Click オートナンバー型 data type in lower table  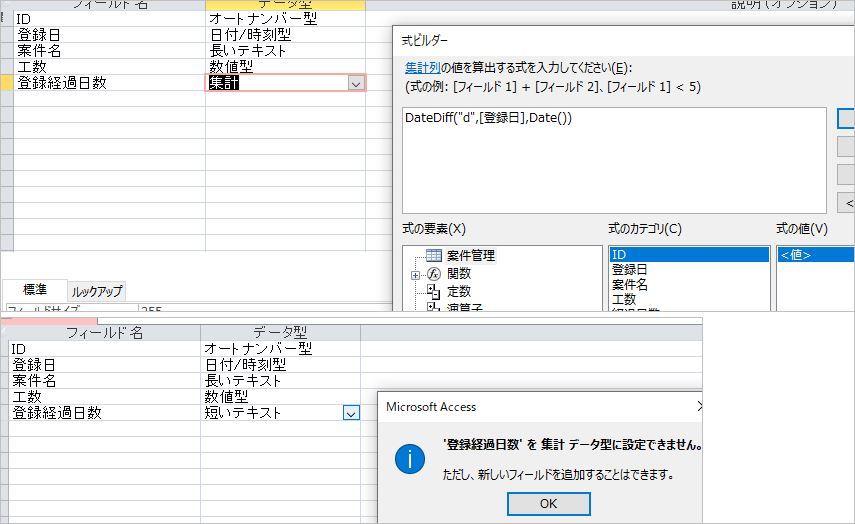(280, 349)
